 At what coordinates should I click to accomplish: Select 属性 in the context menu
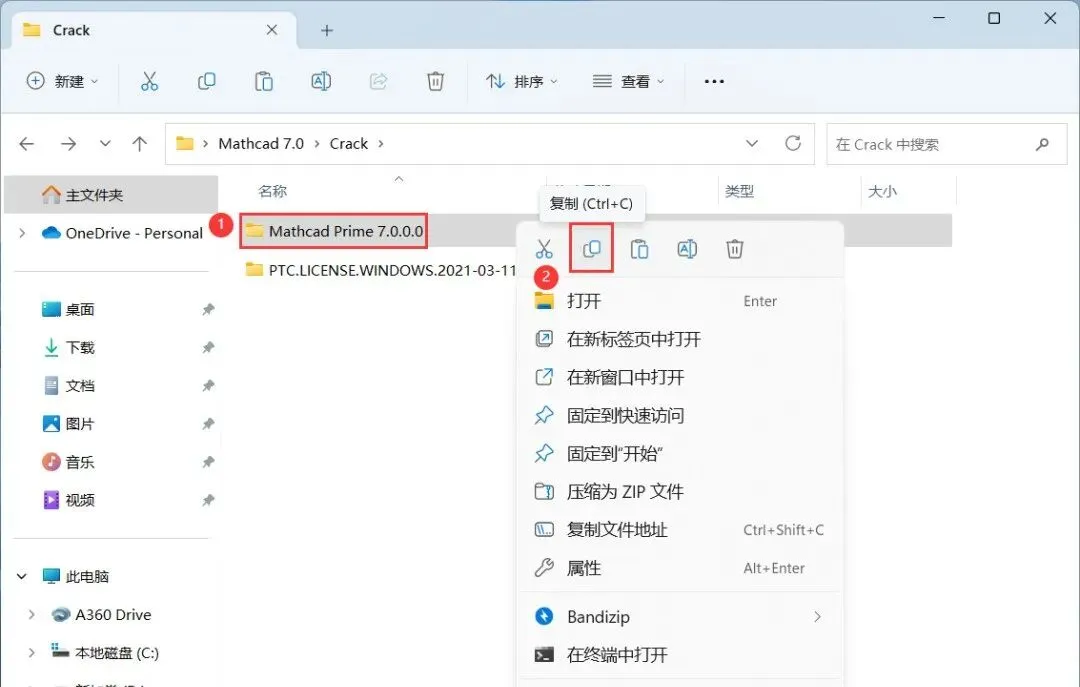[680, 568]
